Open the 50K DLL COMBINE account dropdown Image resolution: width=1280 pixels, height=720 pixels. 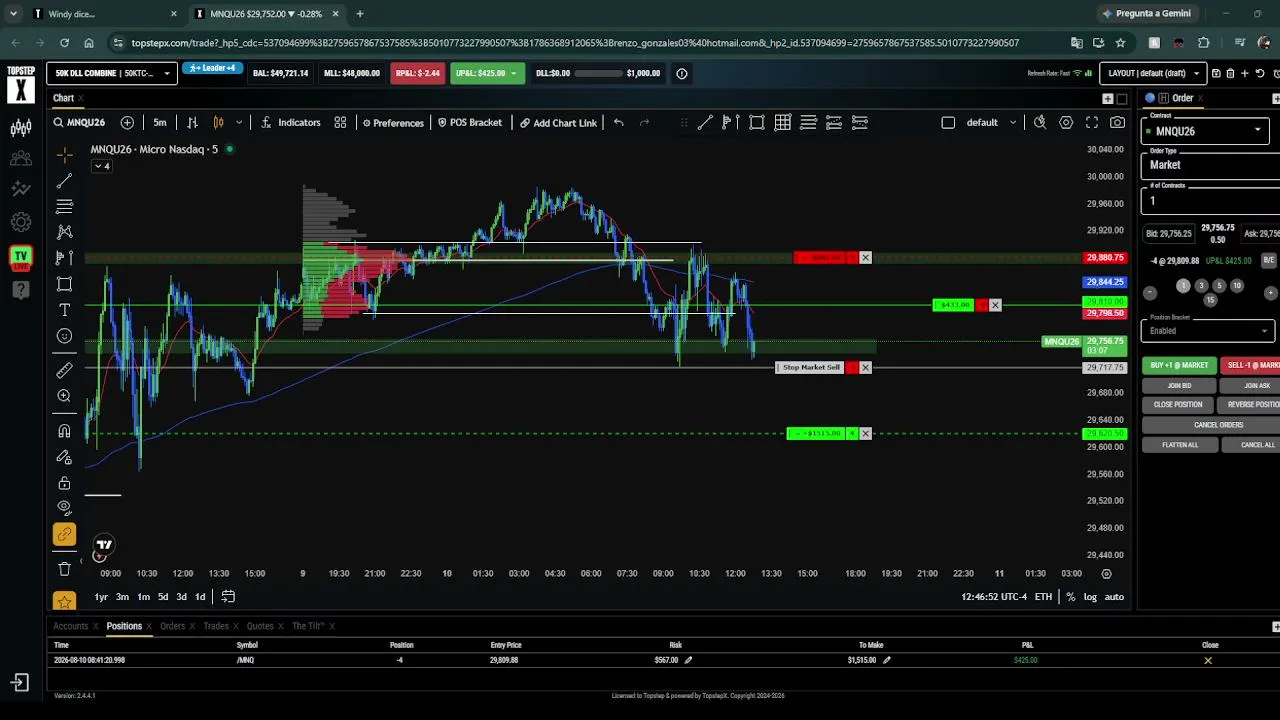click(112, 73)
